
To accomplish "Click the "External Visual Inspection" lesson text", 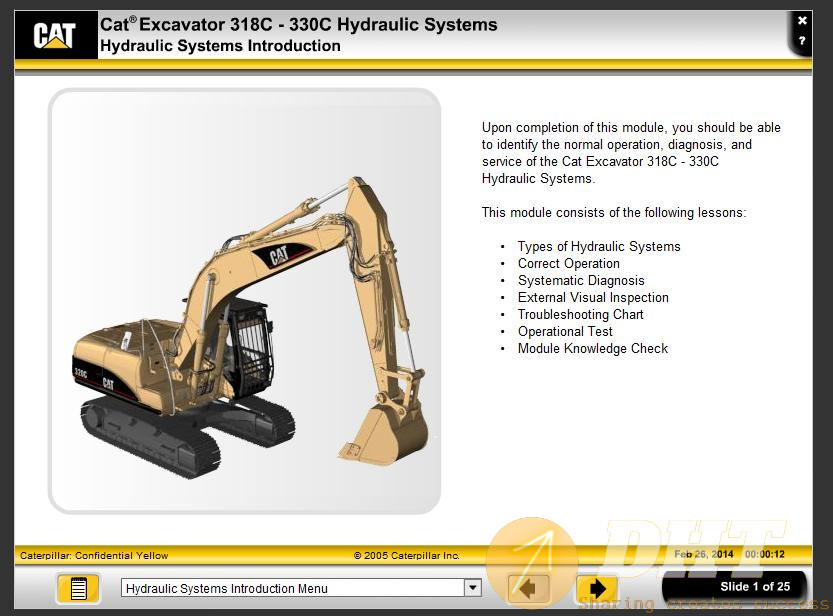I will (593, 297).
